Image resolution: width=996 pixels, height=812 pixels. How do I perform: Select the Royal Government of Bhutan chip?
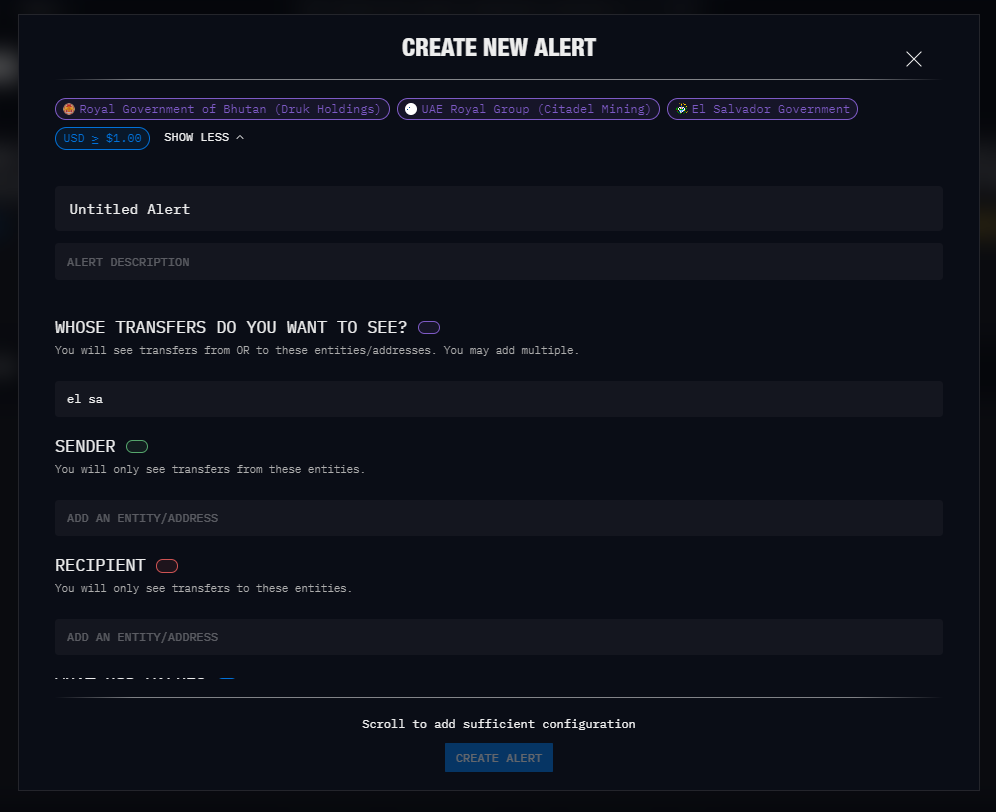coord(222,109)
